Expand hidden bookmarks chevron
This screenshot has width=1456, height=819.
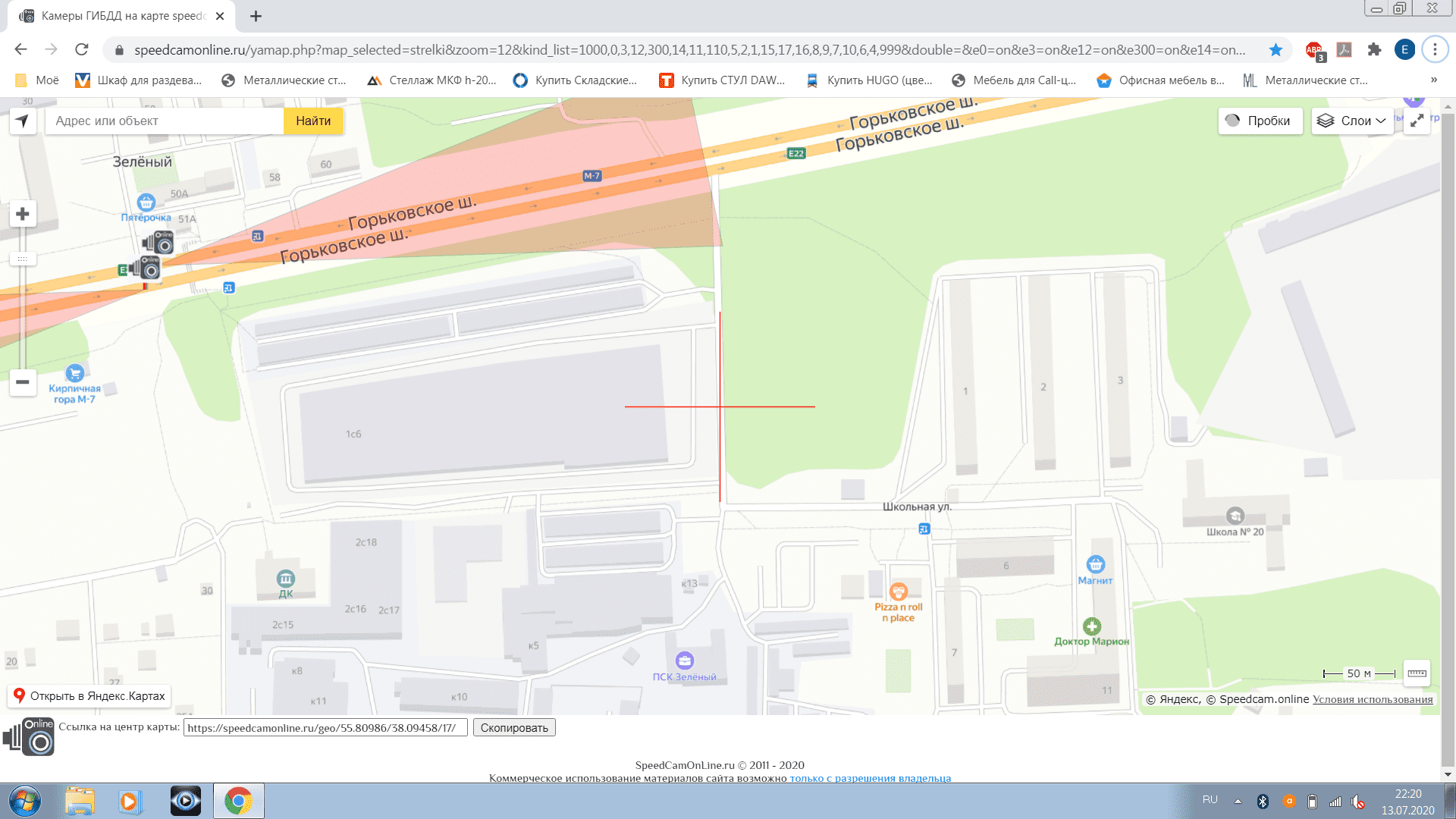coord(1433,80)
